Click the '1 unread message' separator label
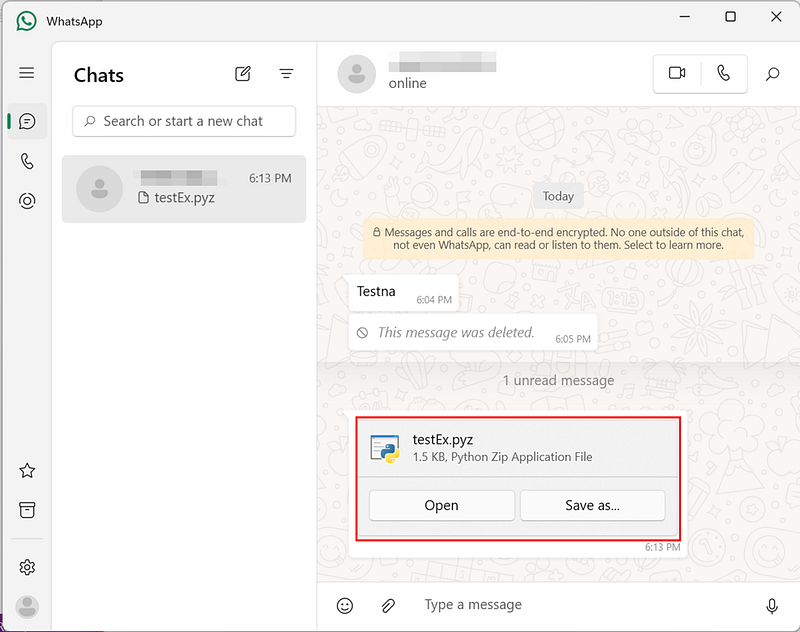The image size is (800, 632). (x=558, y=381)
